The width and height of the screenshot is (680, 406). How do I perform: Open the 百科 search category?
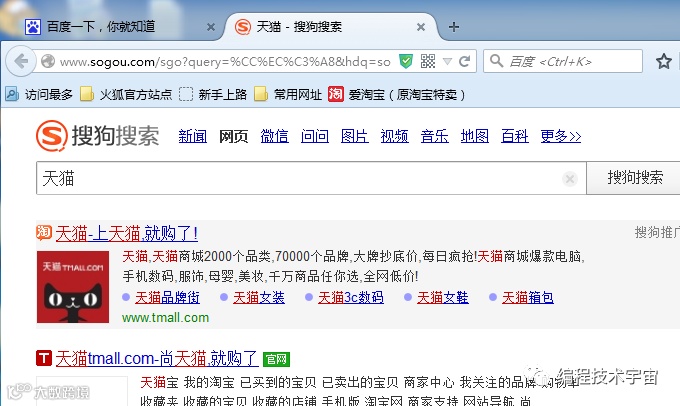pyautogui.click(x=515, y=136)
